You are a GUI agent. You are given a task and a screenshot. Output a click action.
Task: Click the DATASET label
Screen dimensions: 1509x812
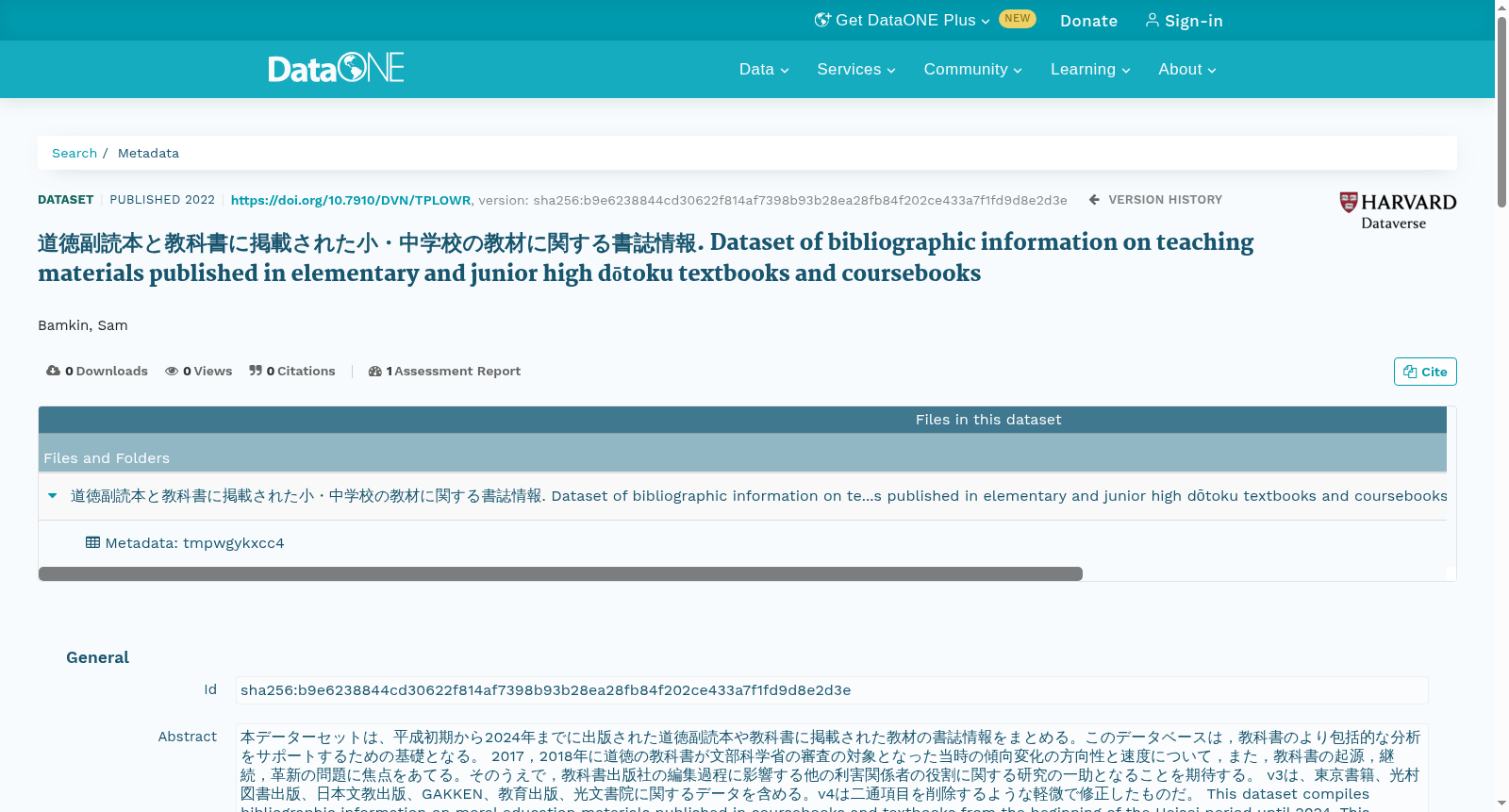pyautogui.click(x=65, y=200)
